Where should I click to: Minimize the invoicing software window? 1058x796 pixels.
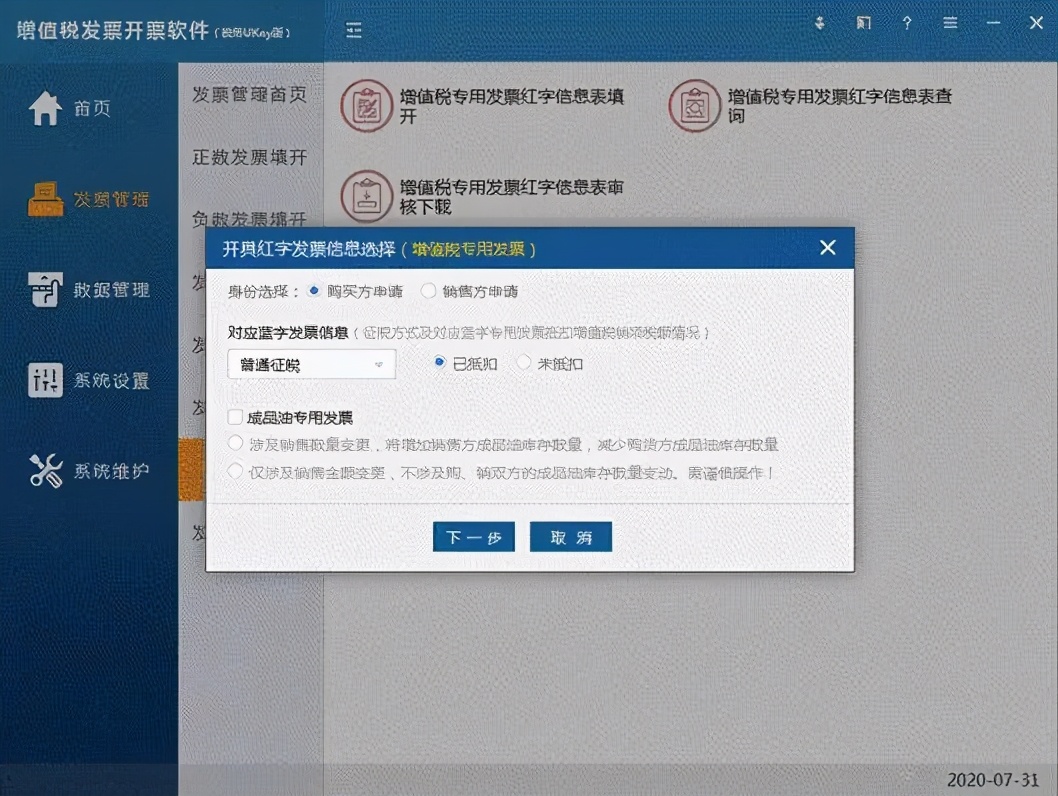993,24
